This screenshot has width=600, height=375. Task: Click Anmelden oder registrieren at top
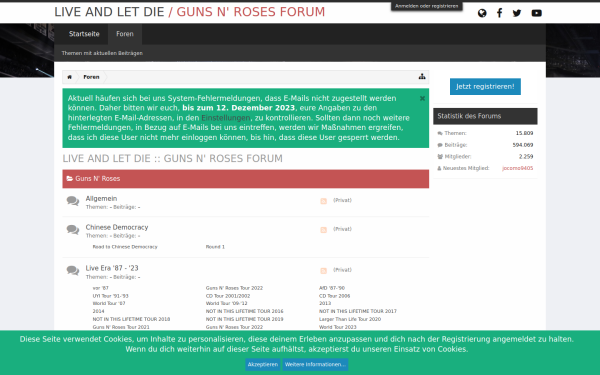(x=427, y=6)
